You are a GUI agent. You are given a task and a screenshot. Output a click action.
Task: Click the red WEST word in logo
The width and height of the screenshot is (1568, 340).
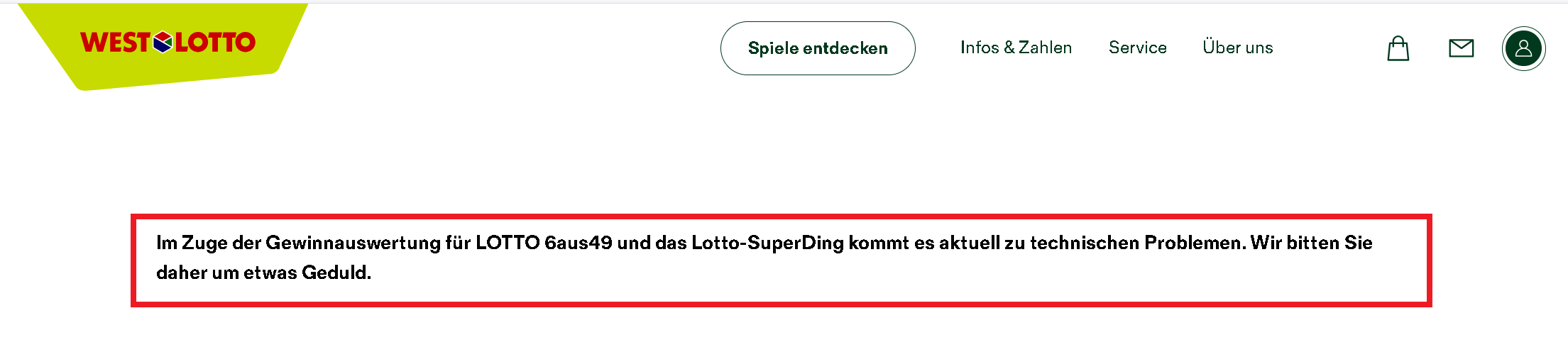pos(115,43)
